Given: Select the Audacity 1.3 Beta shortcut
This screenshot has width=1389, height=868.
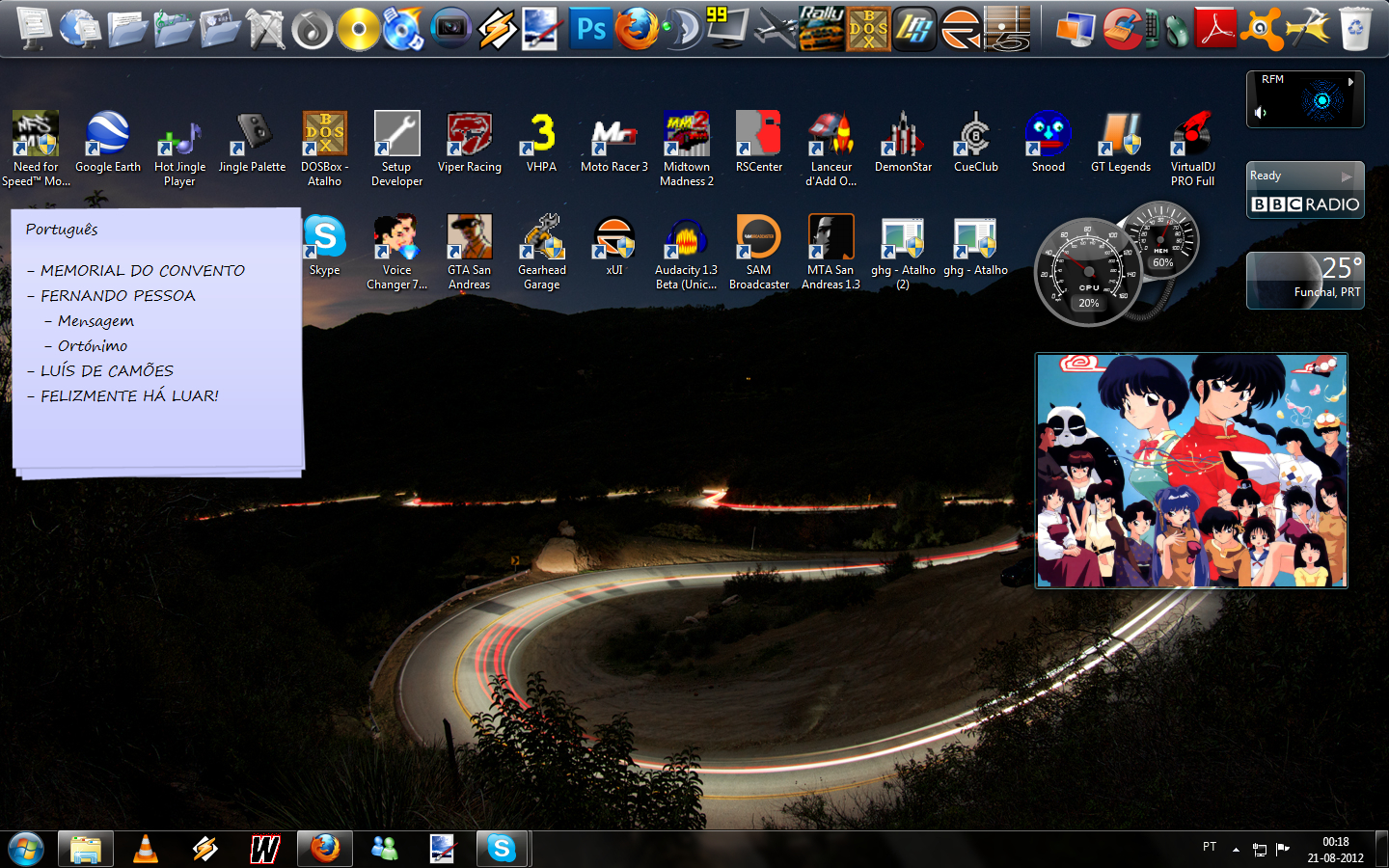Looking at the screenshot, I should [687, 252].
